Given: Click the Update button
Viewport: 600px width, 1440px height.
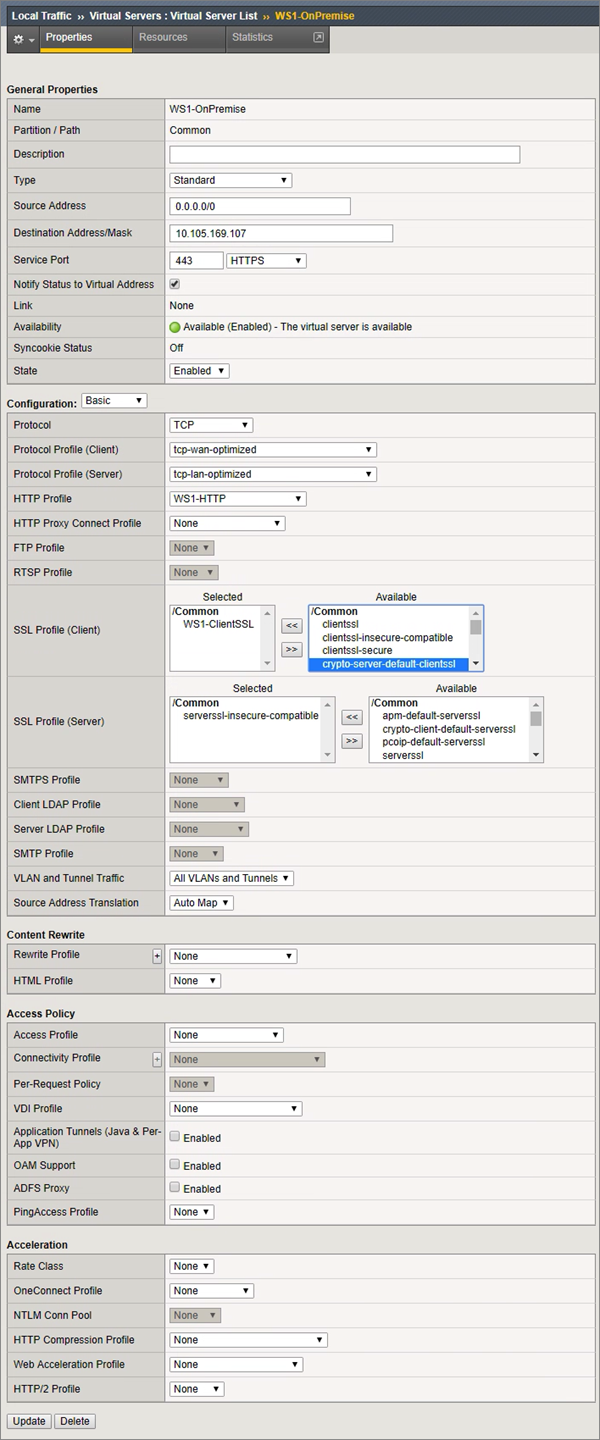Looking at the screenshot, I should coord(29,1421).
